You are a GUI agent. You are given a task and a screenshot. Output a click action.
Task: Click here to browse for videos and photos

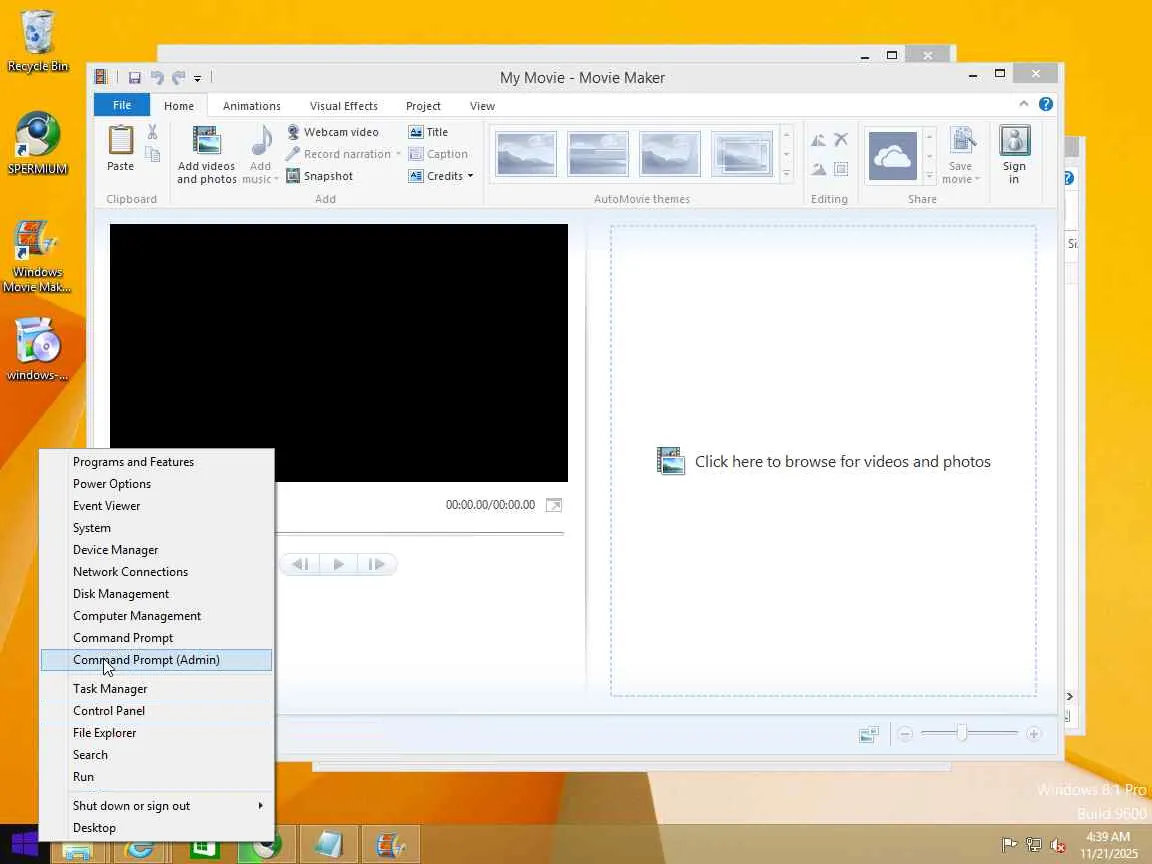(824, 461)
